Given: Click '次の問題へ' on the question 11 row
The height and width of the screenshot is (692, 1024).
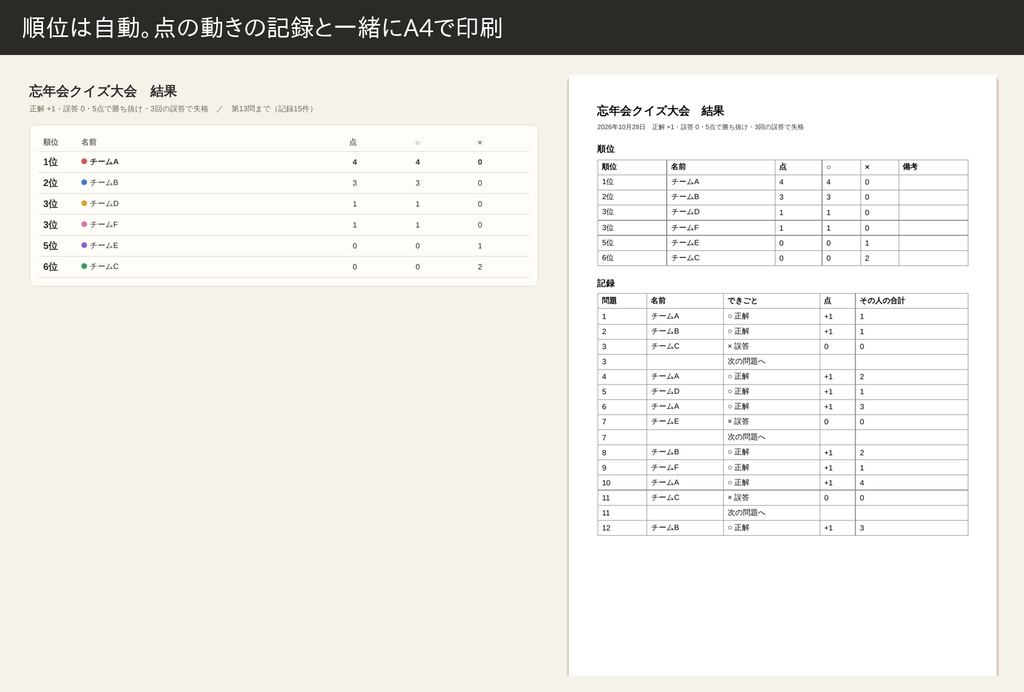Looking at the screenshot, I should 746,512.
